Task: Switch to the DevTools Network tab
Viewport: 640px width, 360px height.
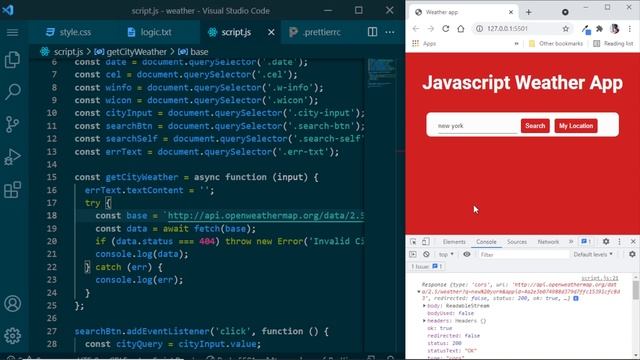Action: [548, 242]
